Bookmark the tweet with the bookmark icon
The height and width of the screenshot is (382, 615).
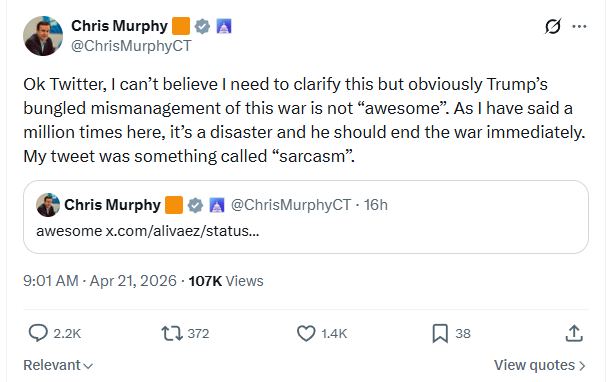pos(440,333)
